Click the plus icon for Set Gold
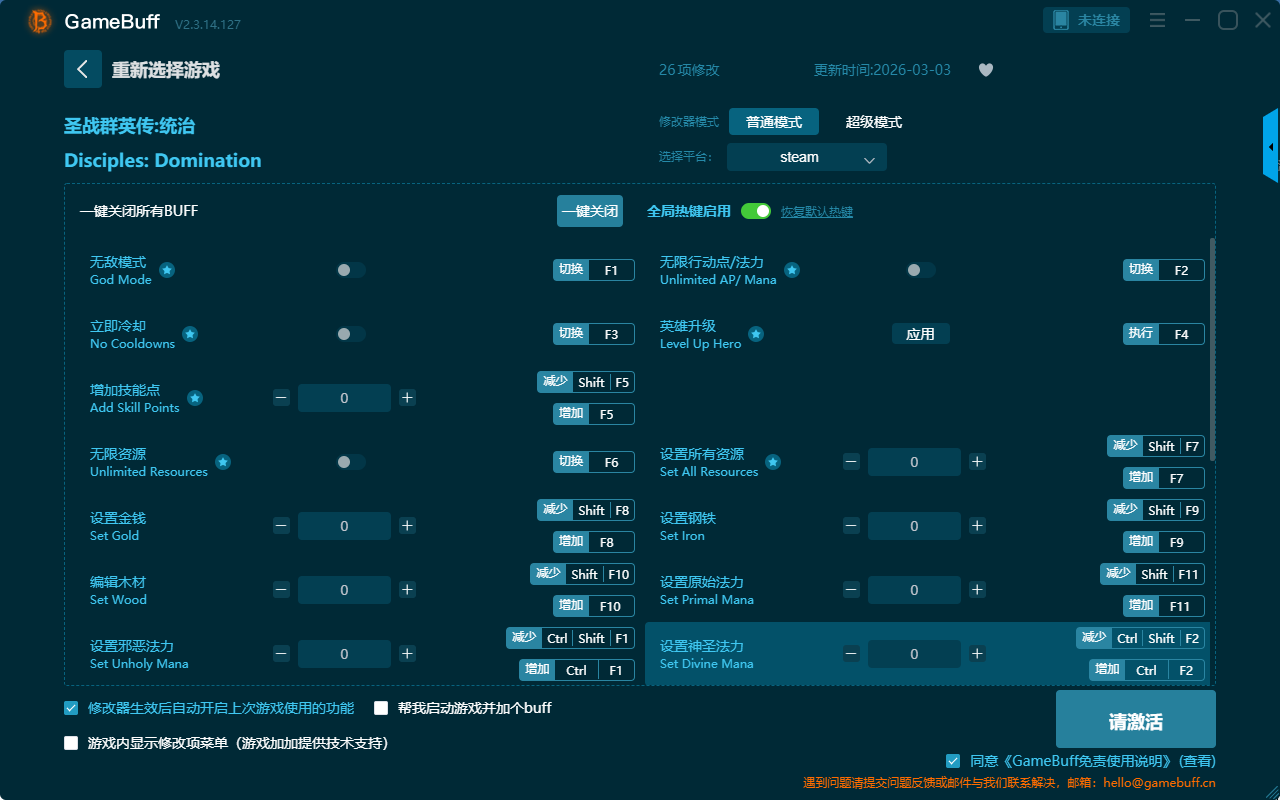 (x=407, y=526)
